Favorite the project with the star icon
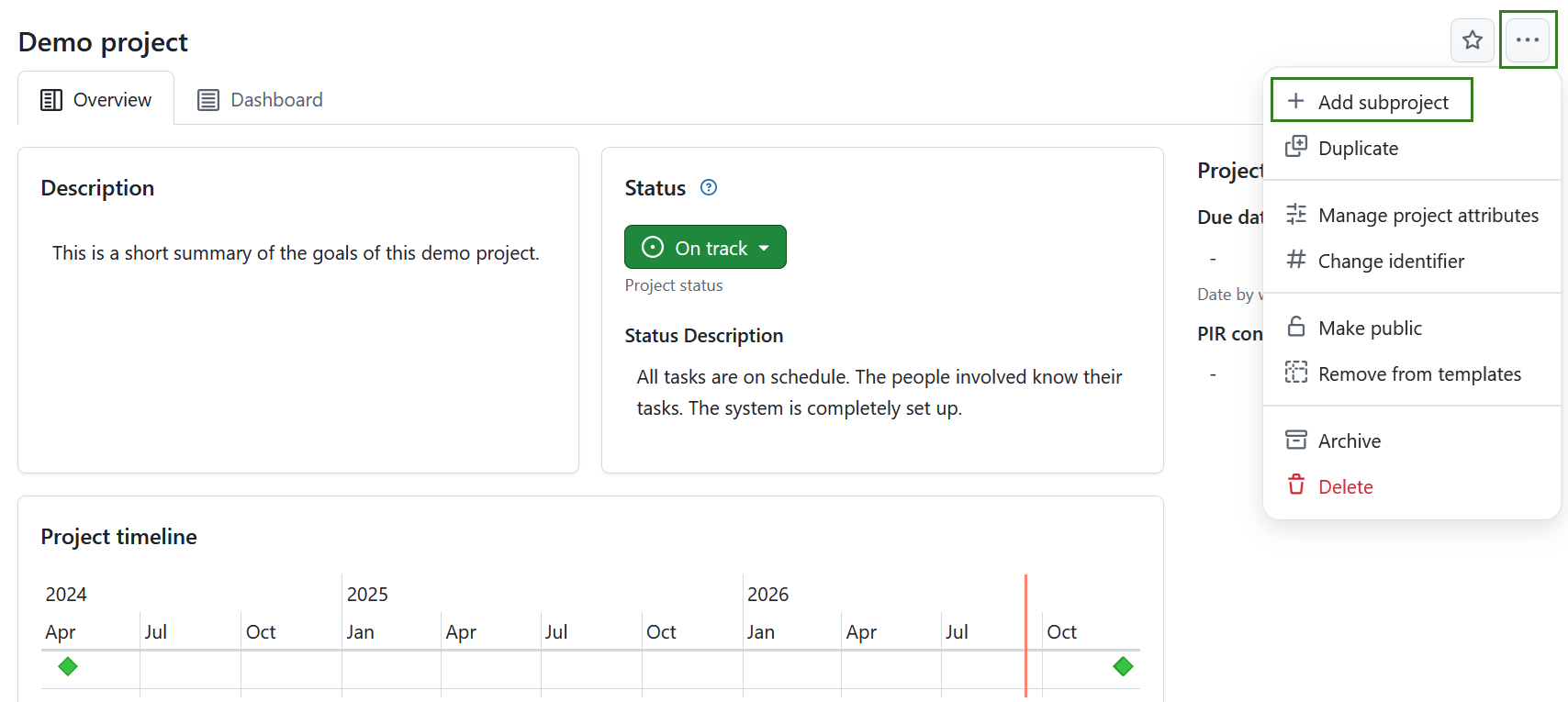The width and height of the screenshot is (1568, 702). (x=1473, y=40)
